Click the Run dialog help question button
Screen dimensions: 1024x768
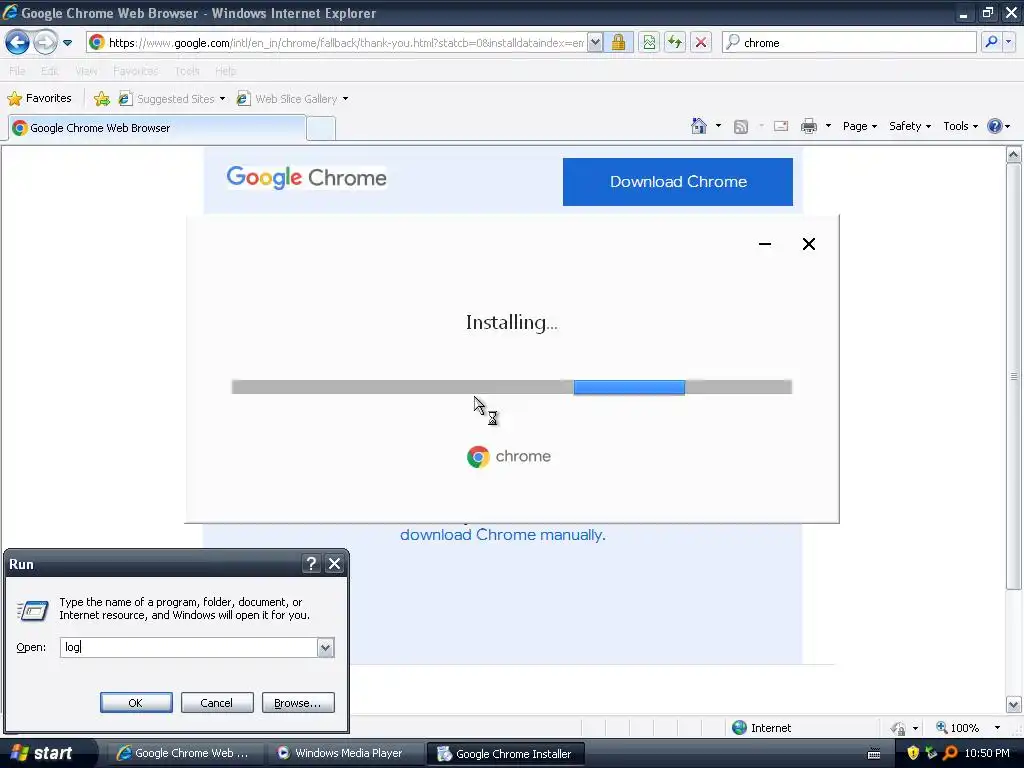pyautogui.click(x=312, y=564)
